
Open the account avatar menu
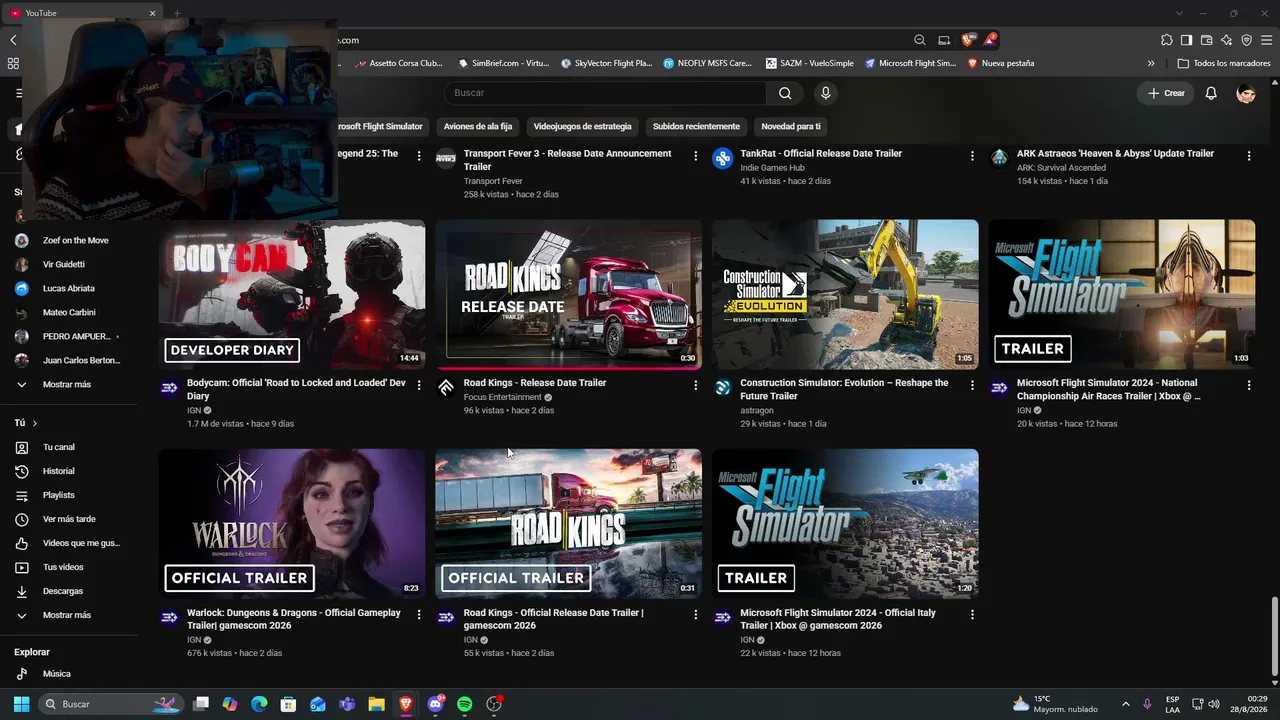(x=1246, y=93)
